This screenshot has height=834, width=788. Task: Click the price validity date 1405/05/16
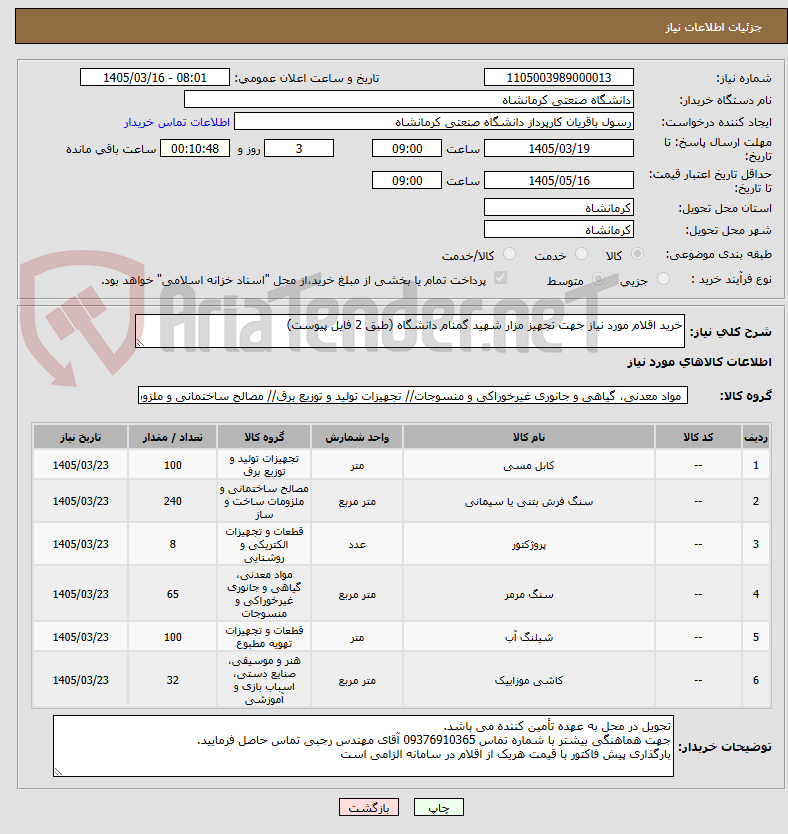(559, 180)
